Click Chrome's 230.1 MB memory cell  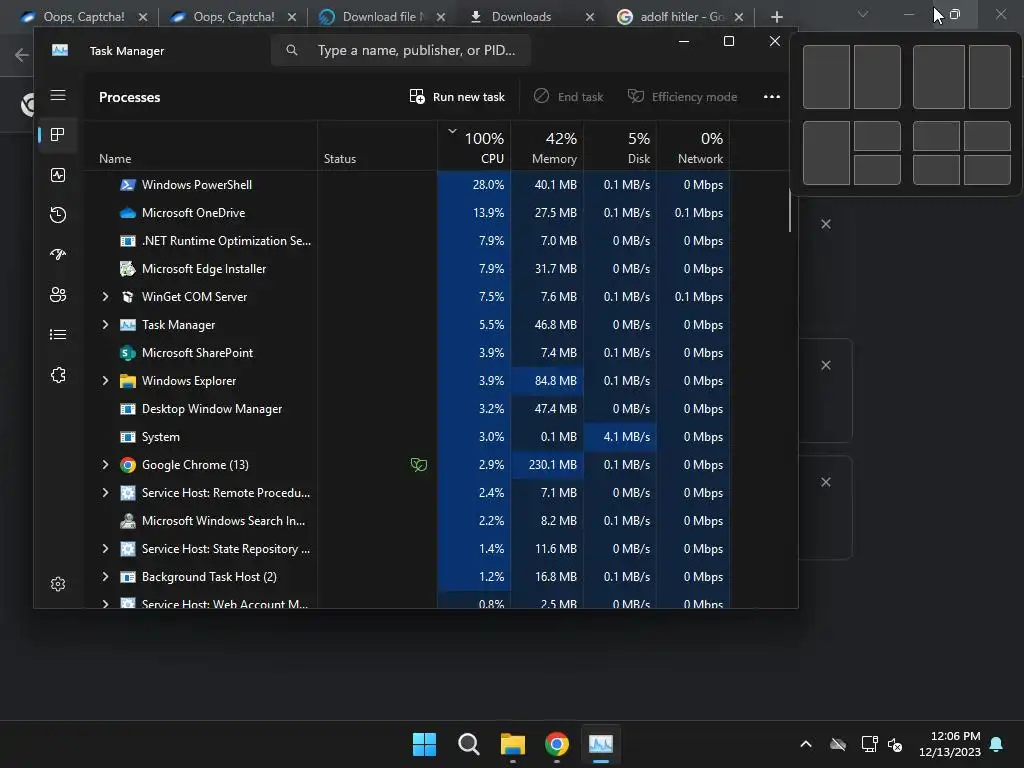click(547, 465)
